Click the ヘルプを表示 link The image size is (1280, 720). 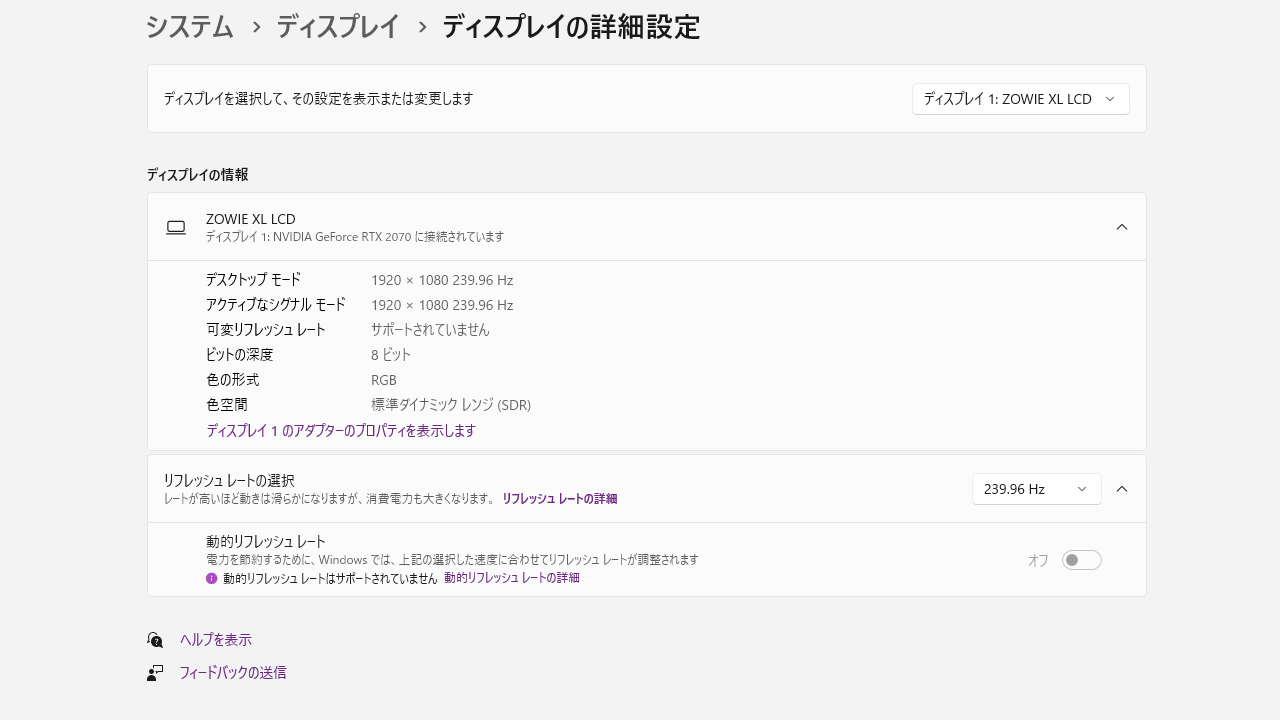pyautogui.click(x=216, y=640)
